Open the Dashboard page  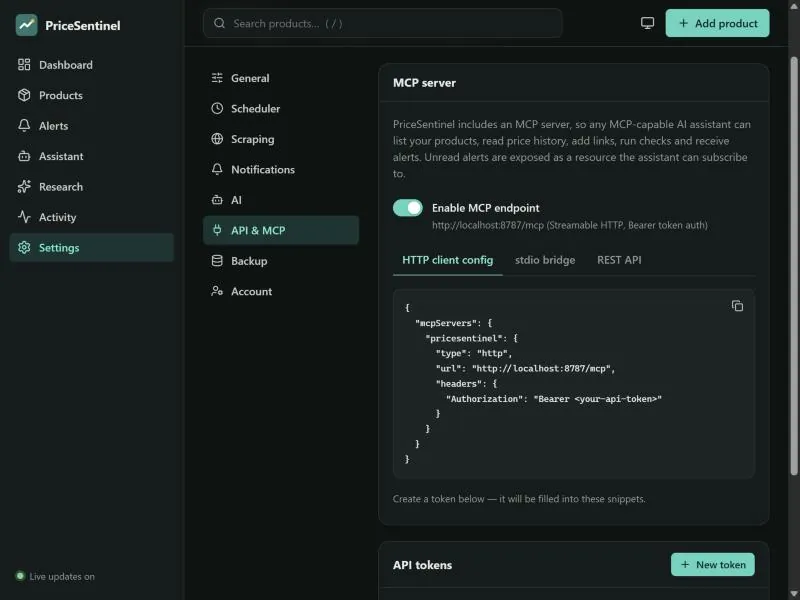[92, 65]
